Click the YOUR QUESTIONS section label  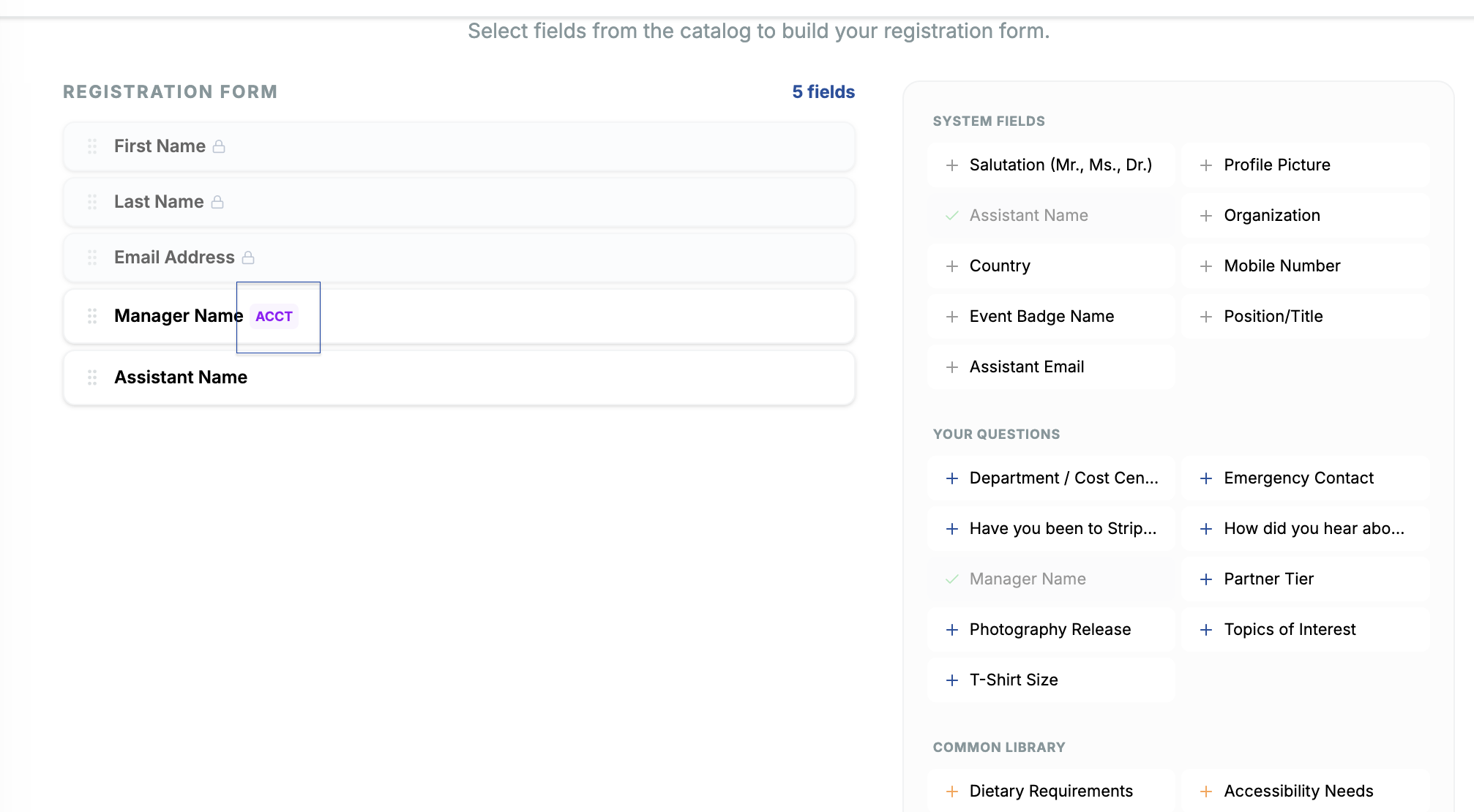[996, 435]
